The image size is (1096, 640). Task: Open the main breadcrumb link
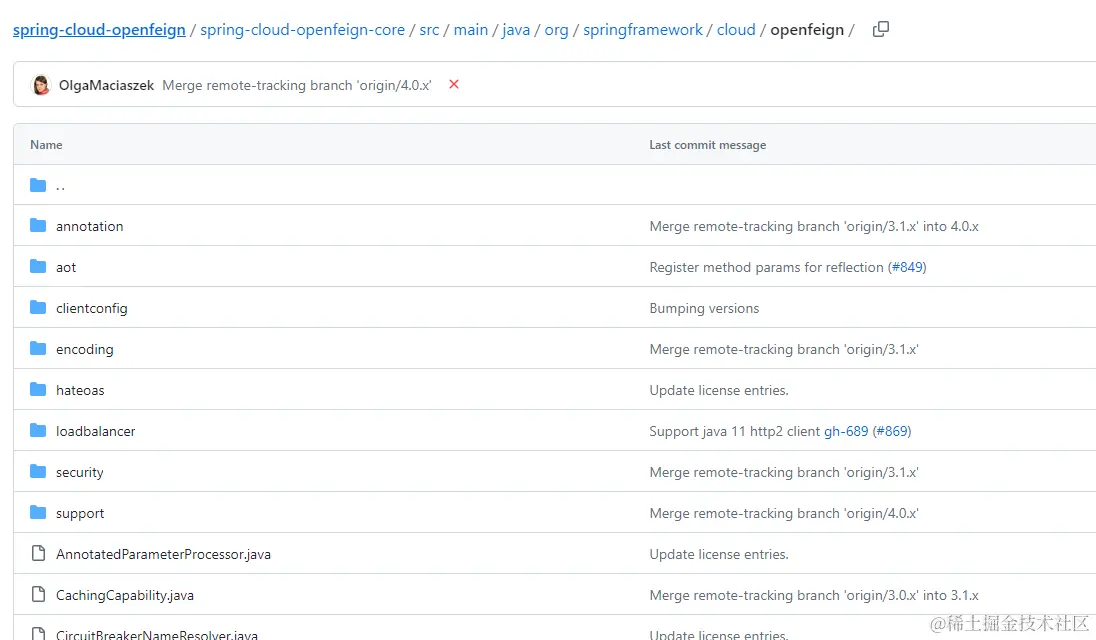[x=470, y=30]
